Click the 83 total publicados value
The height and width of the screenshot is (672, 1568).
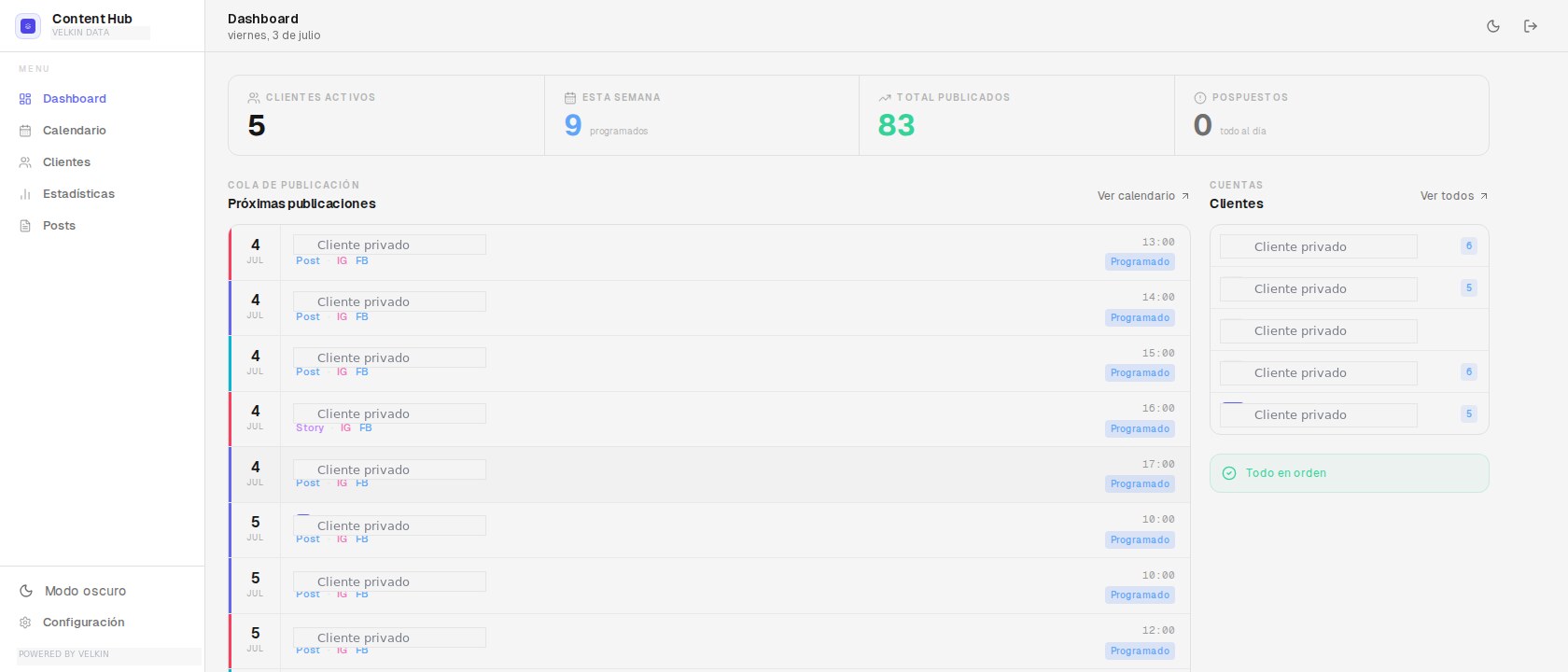pos(896,125)
